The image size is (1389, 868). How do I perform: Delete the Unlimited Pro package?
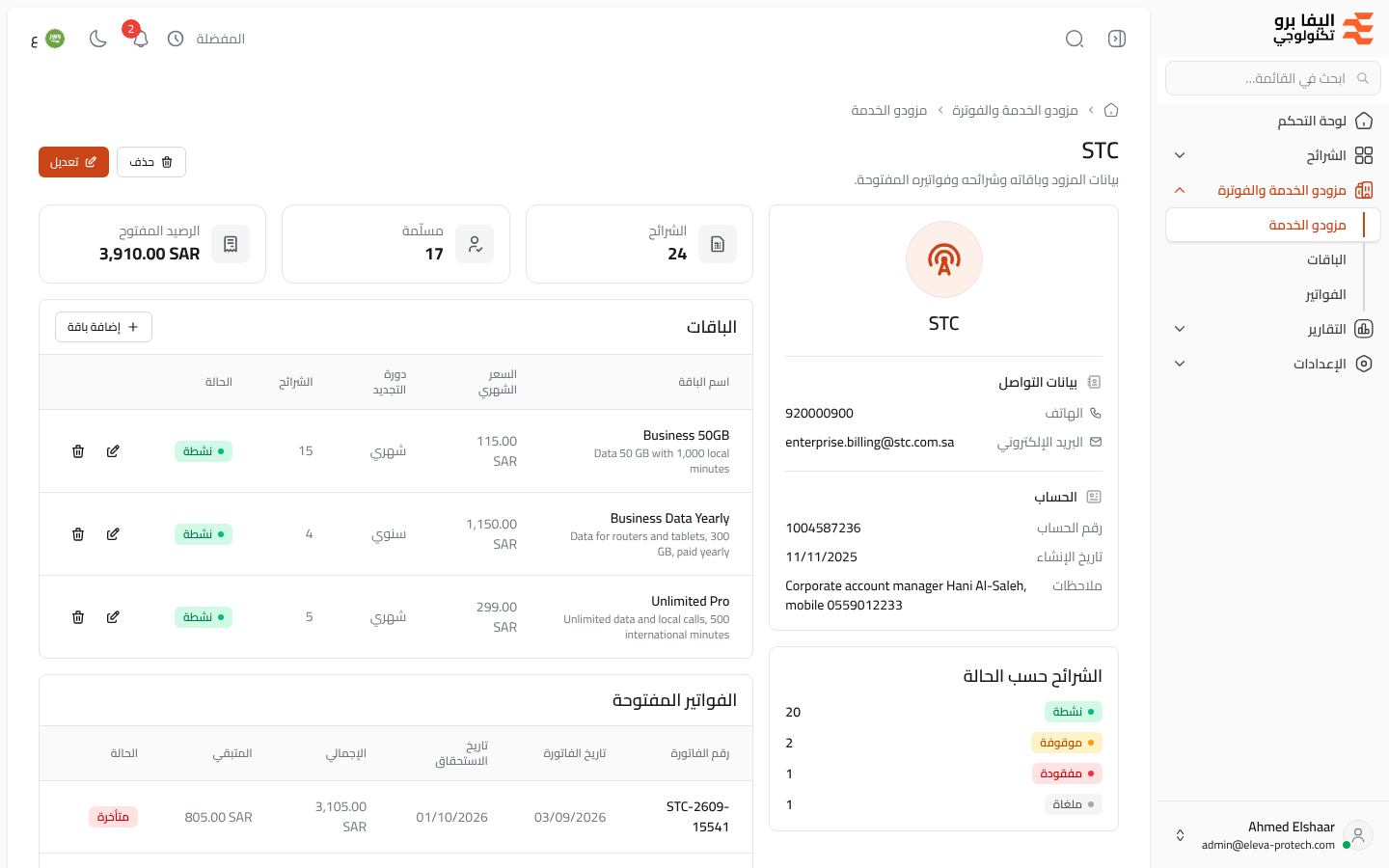(78, 617)
